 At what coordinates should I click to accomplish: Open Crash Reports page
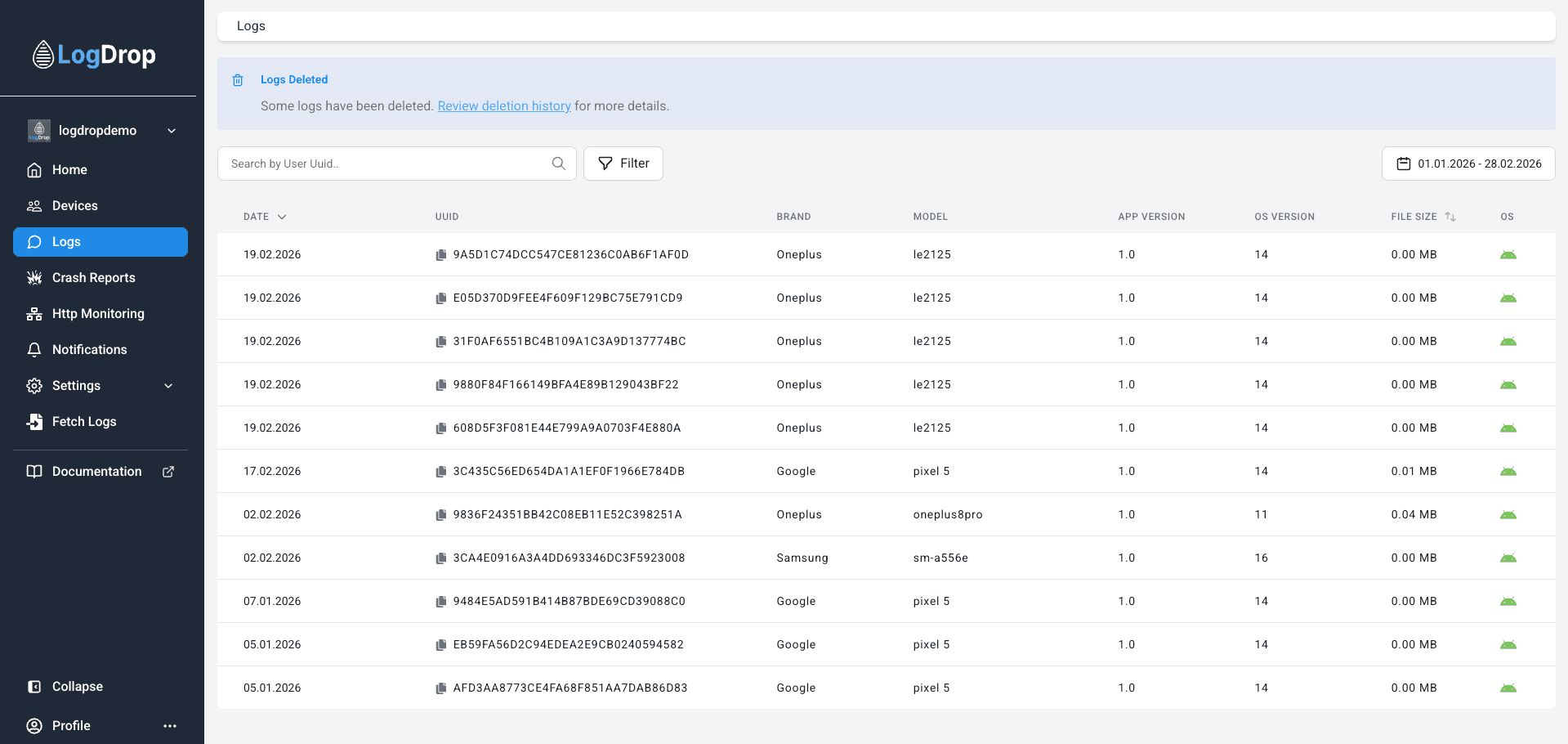pos(101,278)
